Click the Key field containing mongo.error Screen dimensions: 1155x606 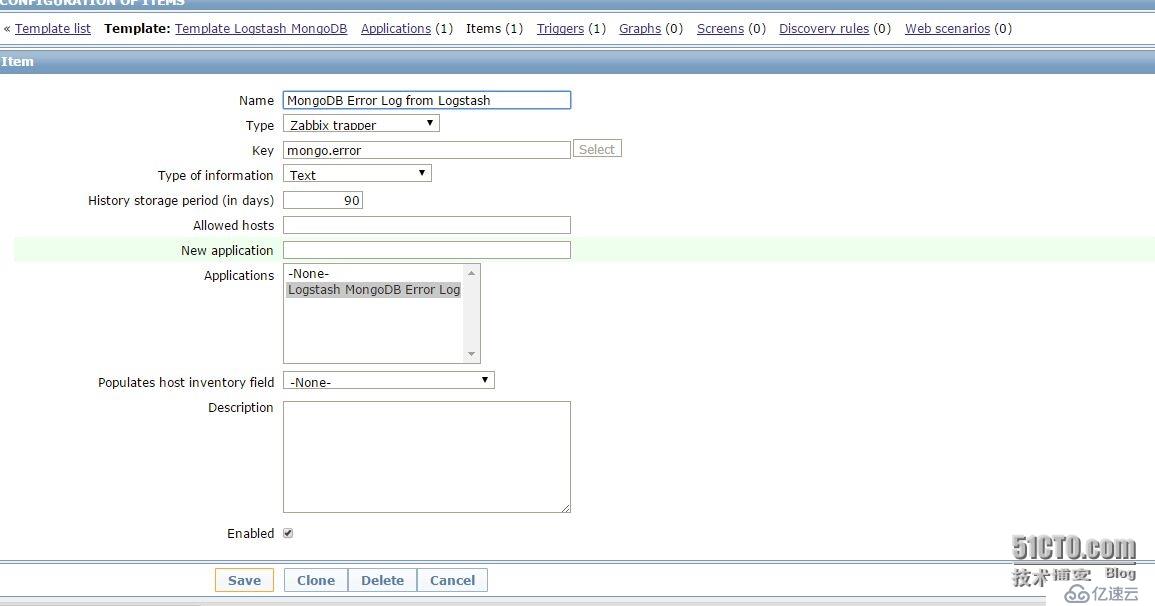click(x=426, y=150)
